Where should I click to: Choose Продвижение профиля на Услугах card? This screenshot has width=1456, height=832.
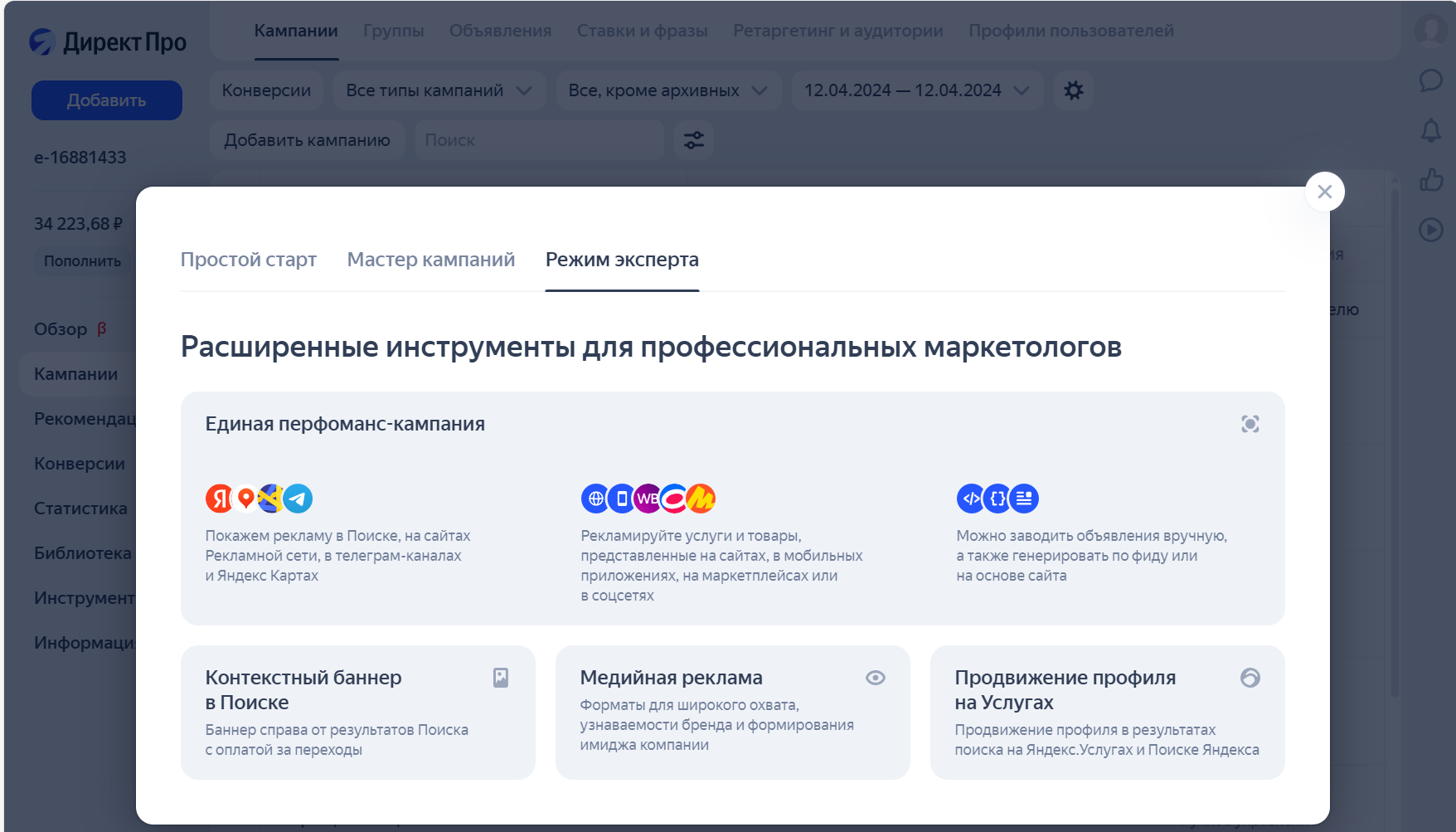click(1108, 713)
